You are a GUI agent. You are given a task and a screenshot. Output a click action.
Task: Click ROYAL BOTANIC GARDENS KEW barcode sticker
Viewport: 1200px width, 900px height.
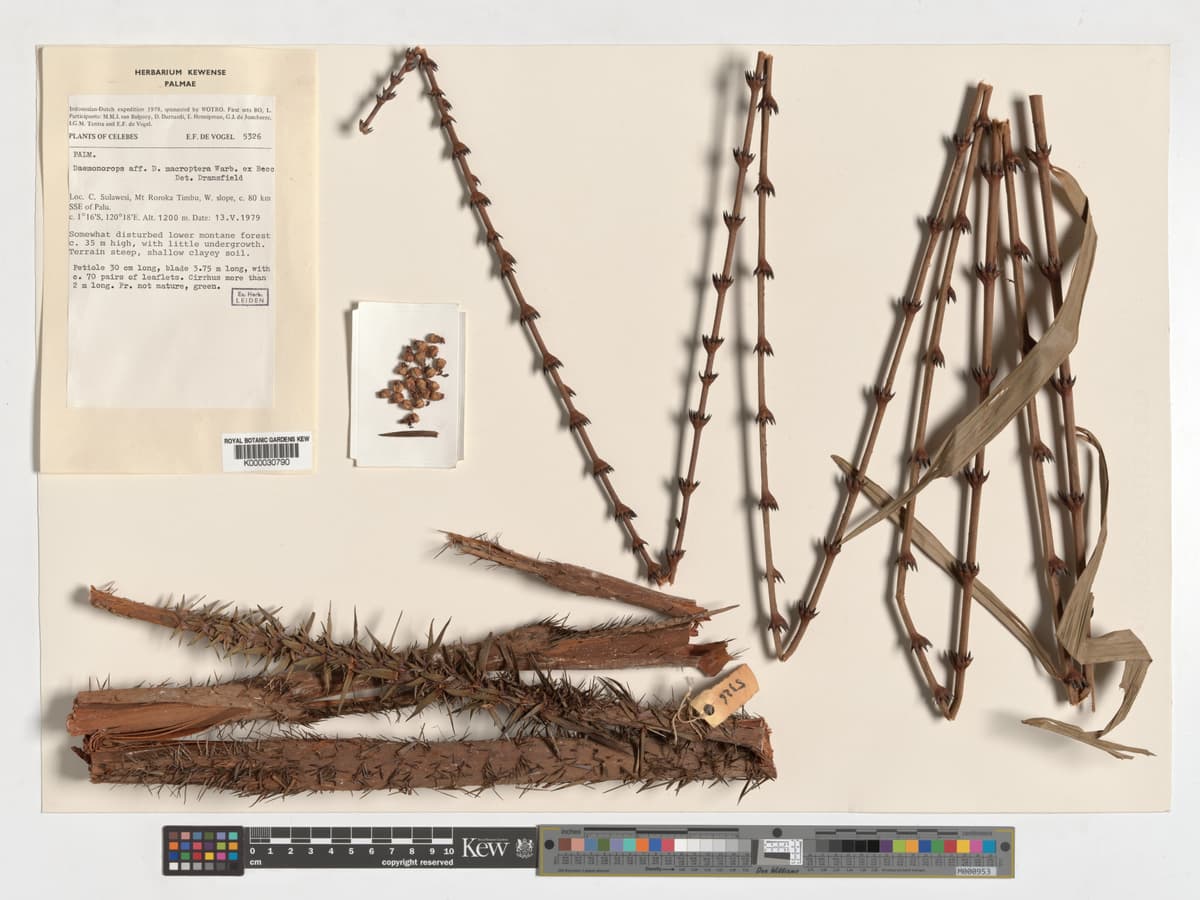(267, 452)
